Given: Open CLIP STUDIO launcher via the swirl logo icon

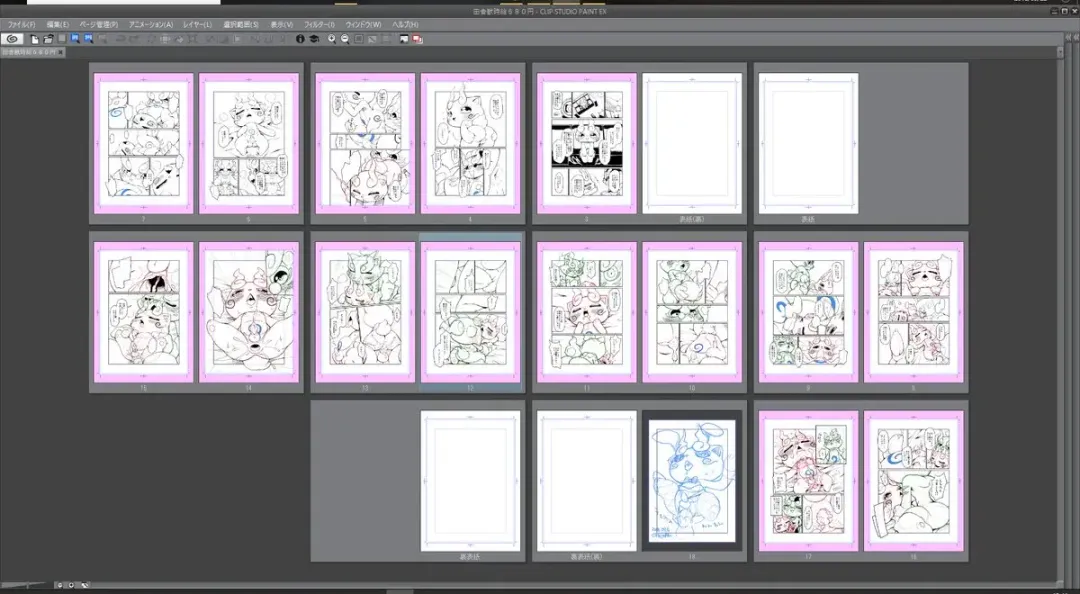Looking at the screenshot, I should tap(13, 39).
